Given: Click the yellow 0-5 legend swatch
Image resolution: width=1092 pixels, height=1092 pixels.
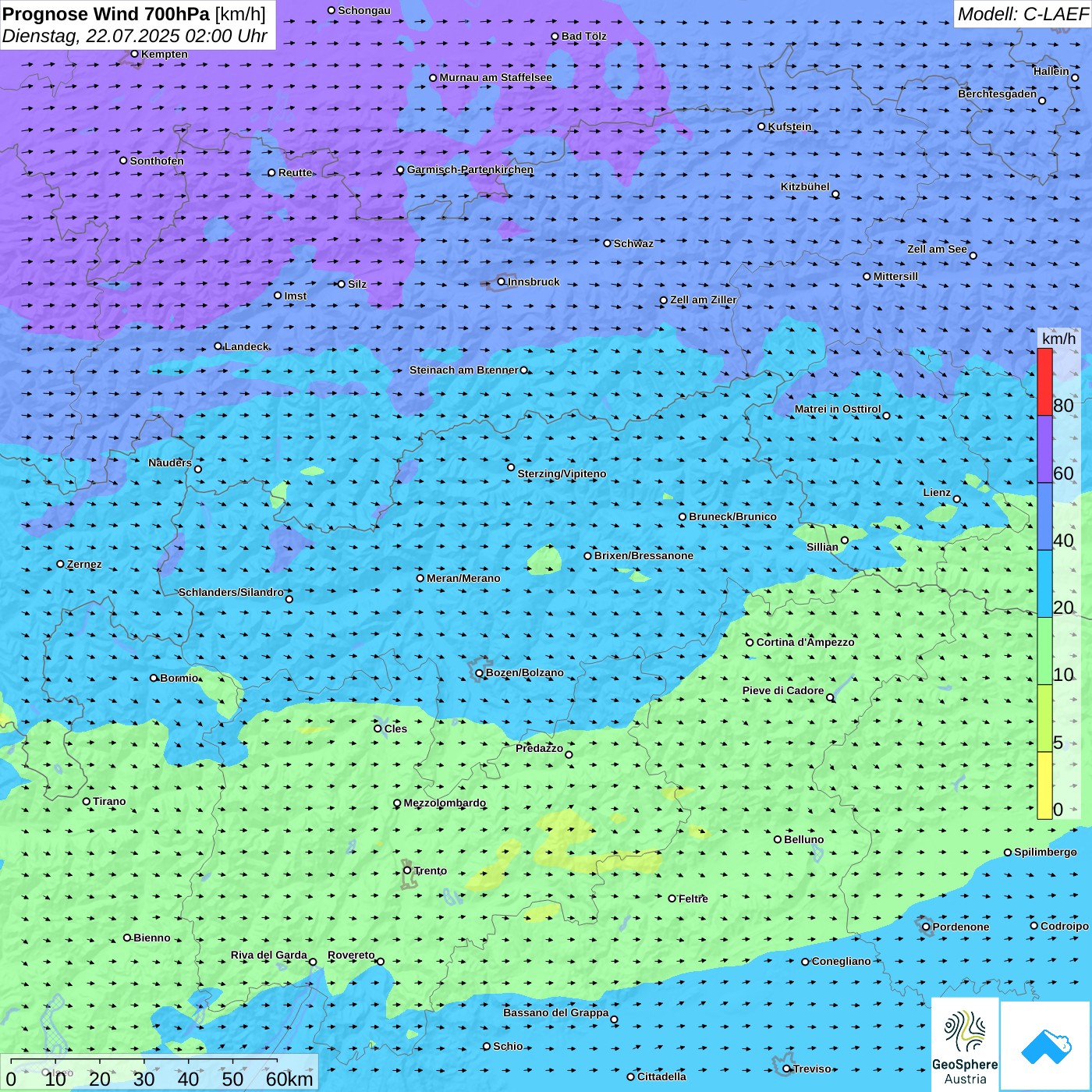Looking at the screenshot, I should click(1044, 785).
